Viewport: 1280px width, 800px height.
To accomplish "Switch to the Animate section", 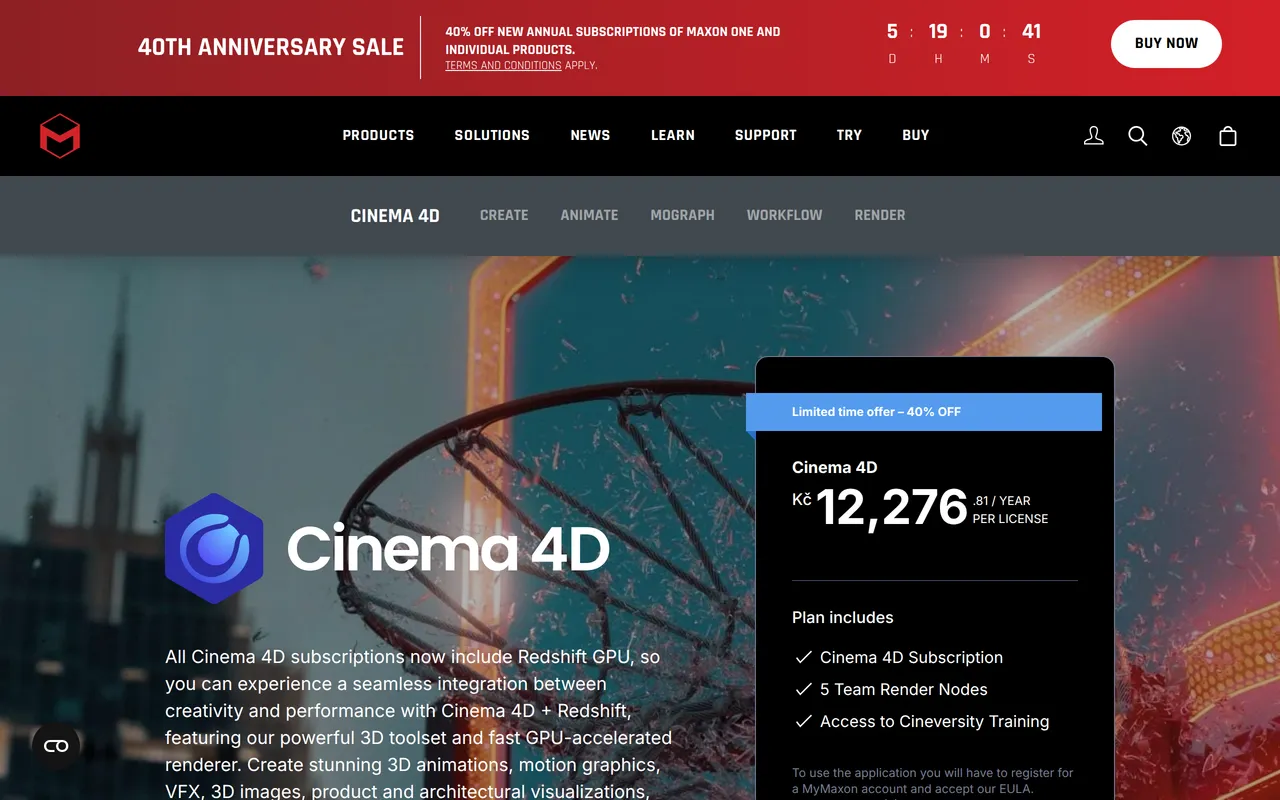I will point(589,215).
